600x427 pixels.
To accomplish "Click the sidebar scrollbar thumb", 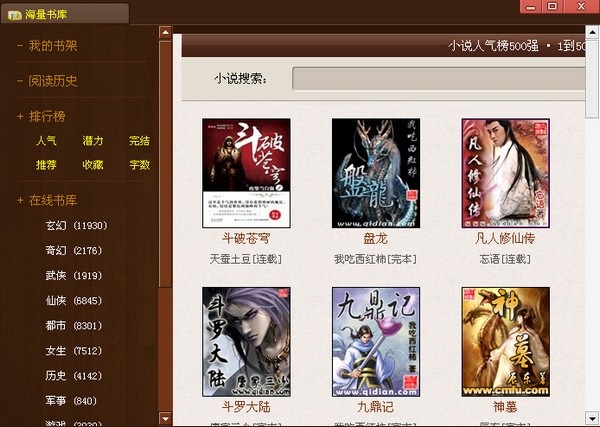I will coord(165,165).
